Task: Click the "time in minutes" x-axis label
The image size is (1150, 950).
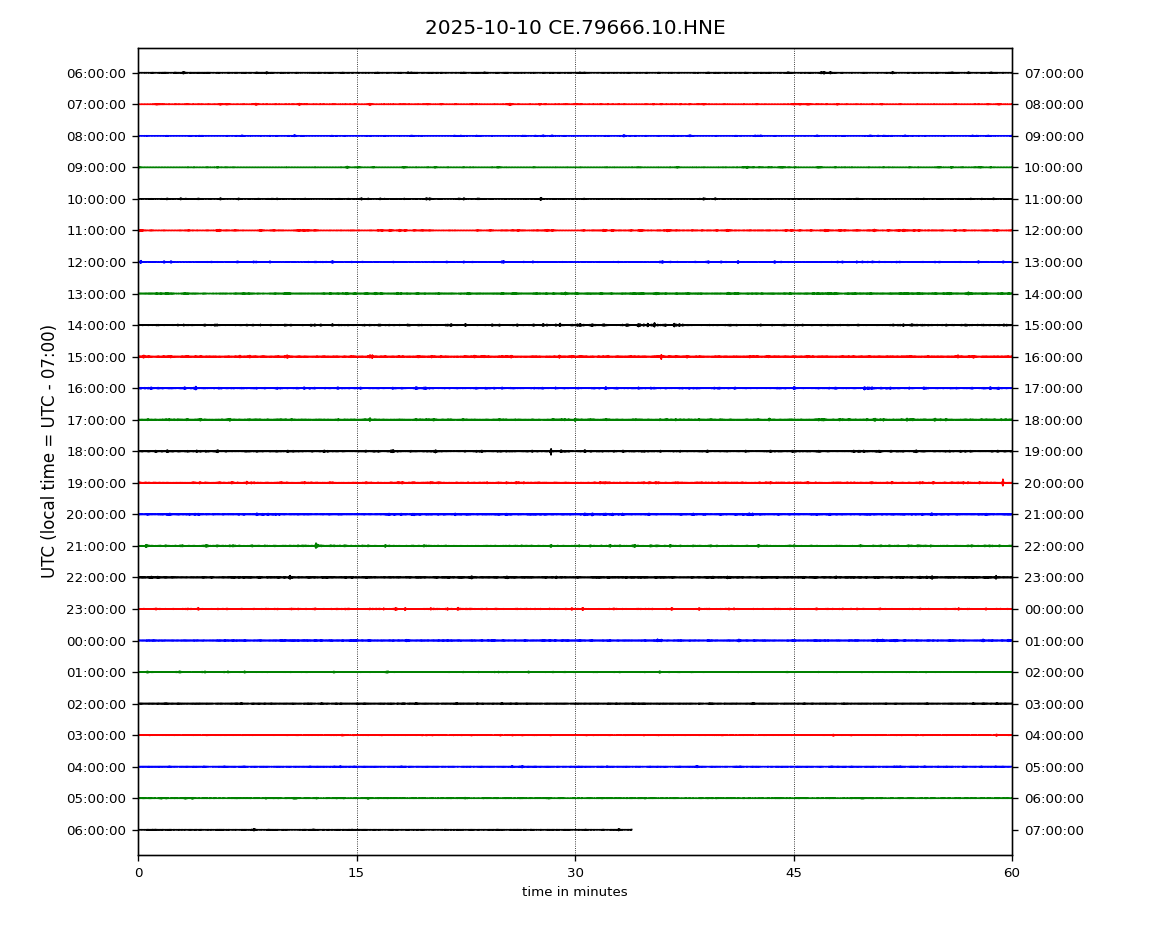Action: [574, 892]
